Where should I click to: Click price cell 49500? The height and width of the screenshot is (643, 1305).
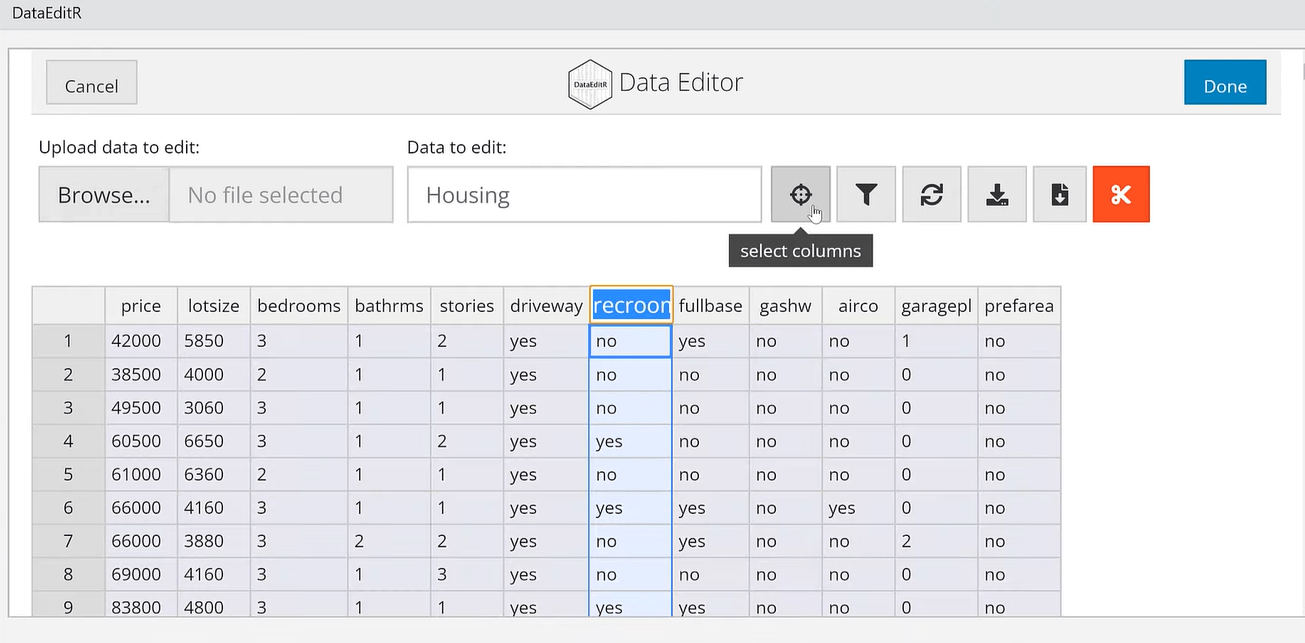141,408
